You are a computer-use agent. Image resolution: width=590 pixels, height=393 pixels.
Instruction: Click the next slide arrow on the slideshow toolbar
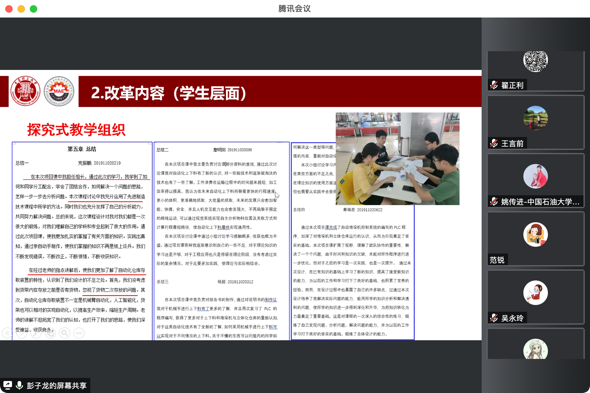coord(22,333)
